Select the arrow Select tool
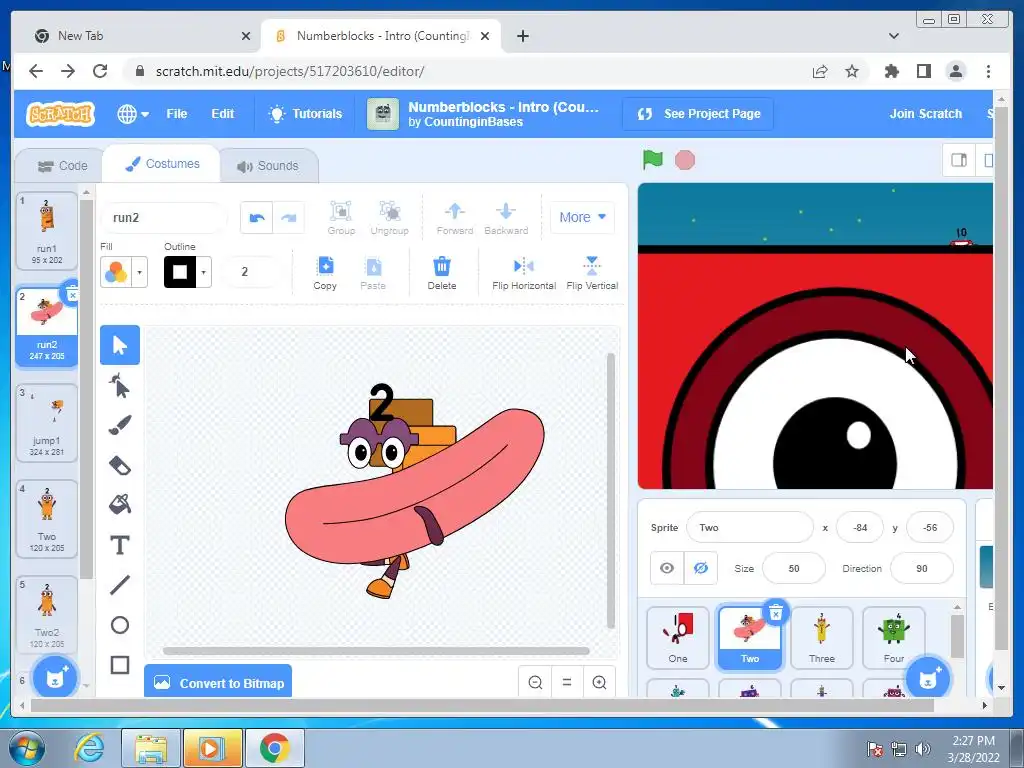Viewport: 1024px width, 768px height. pos(120,345)
